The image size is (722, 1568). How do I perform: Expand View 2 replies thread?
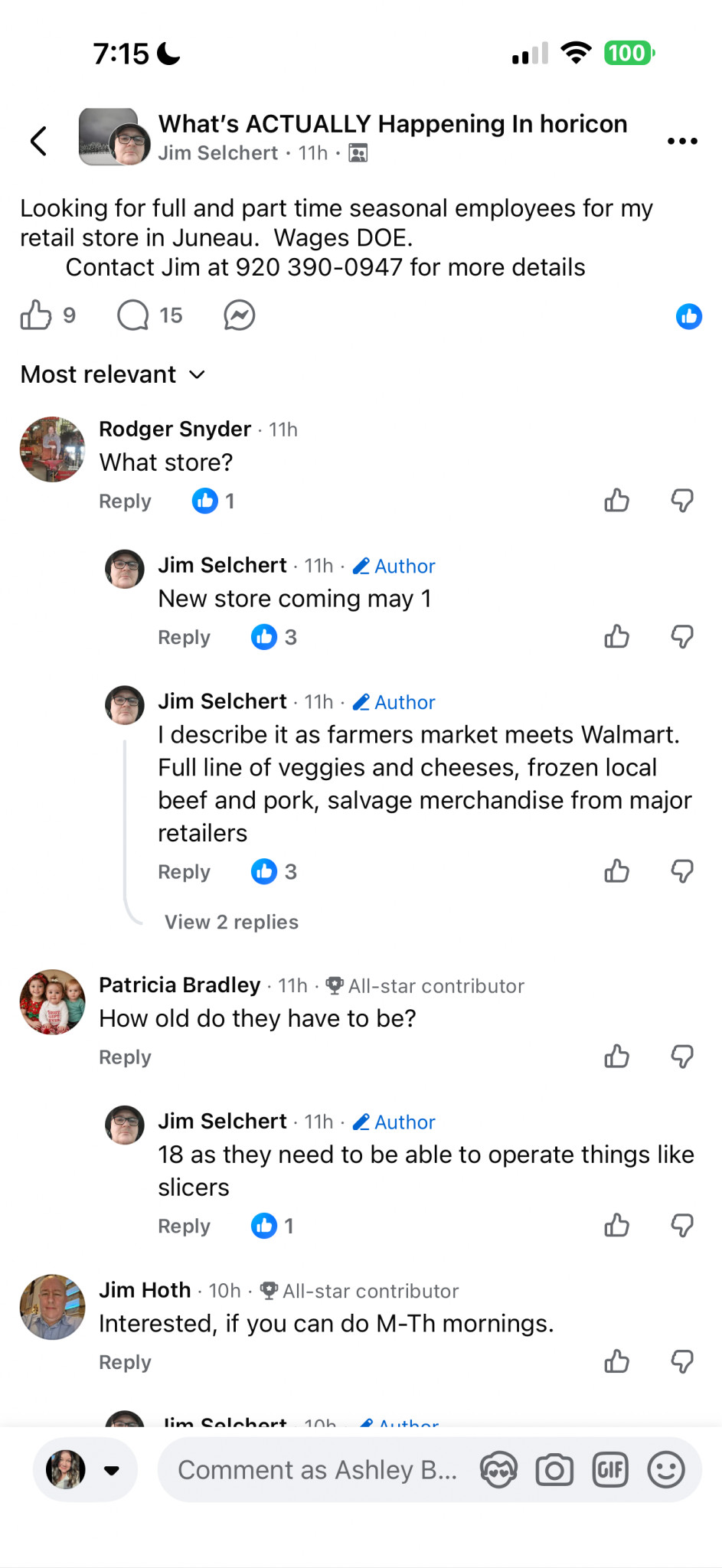click(231, 922)
